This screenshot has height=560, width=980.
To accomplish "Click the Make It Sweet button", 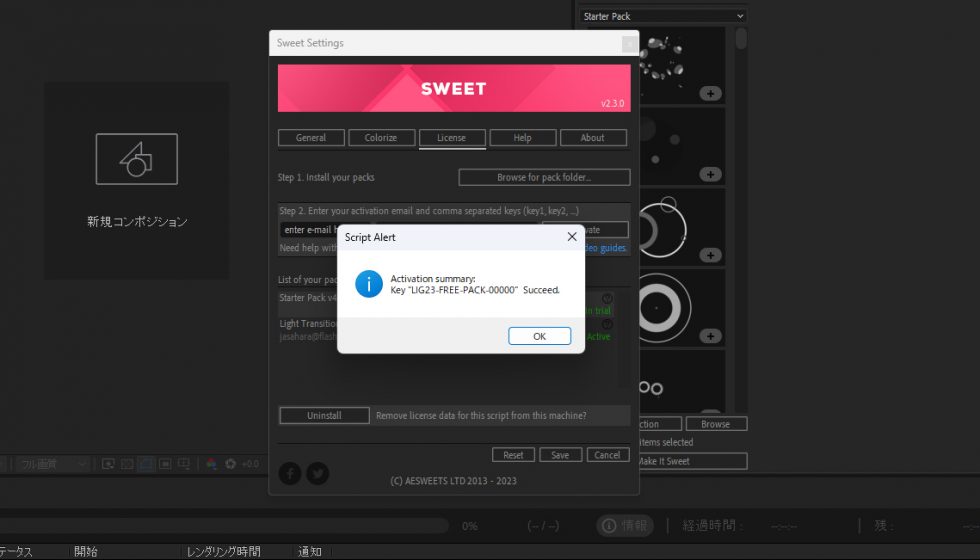I will point(692,461).
